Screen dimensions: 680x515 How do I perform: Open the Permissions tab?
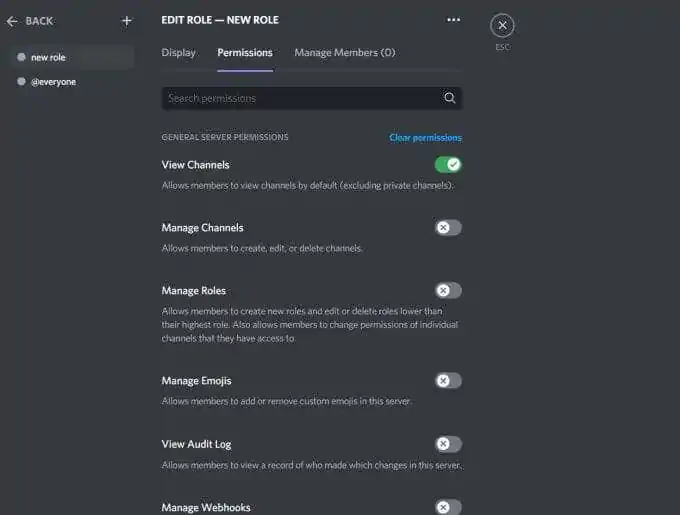pos(245,52)
